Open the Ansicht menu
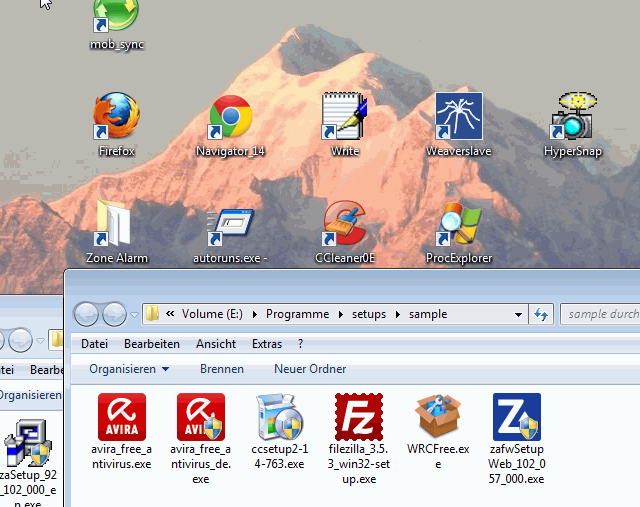Viewport: 640px width, 507px height. 216,344
